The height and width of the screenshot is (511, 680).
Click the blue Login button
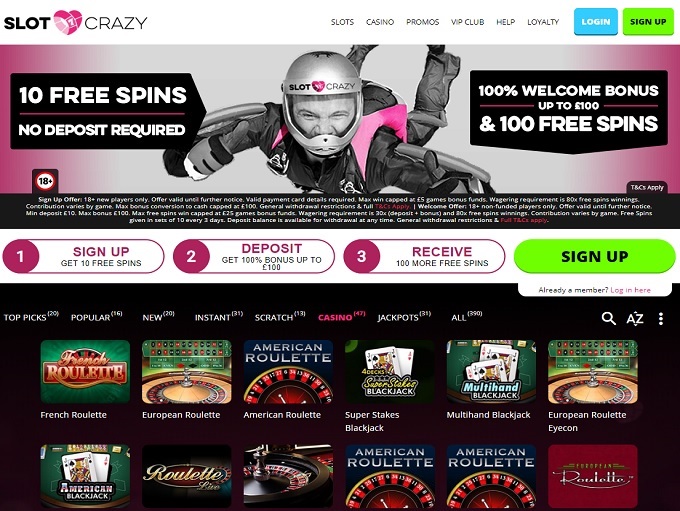pyautogui.click(x=595, y=22)
